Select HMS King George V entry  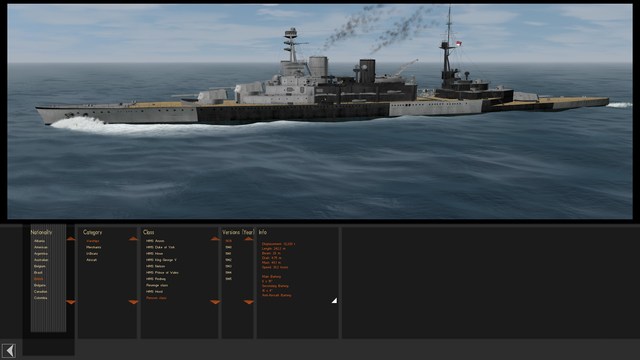(161, 260)
